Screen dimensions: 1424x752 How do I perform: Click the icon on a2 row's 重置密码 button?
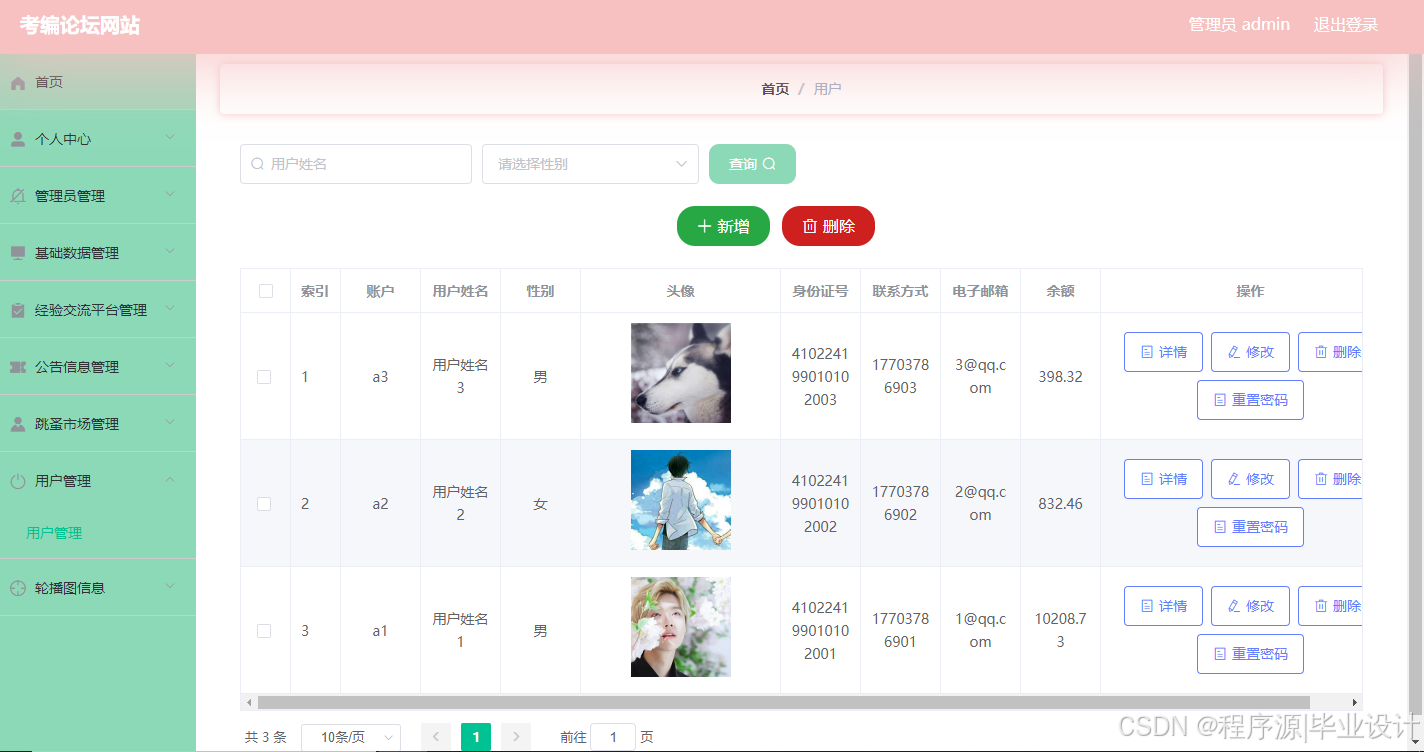pyautogui.click(x=1220, y=527)
